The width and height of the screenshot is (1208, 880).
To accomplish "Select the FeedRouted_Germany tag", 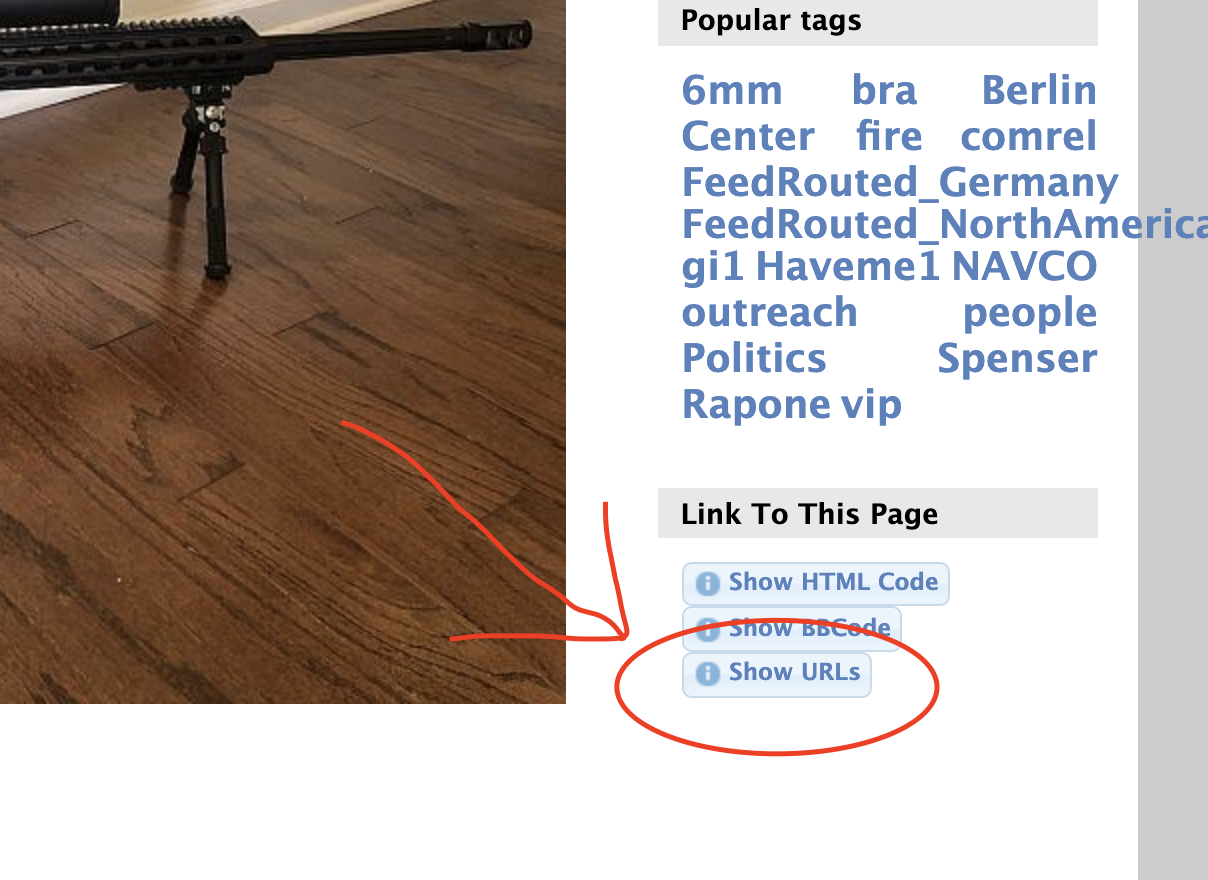I will 900,183.
